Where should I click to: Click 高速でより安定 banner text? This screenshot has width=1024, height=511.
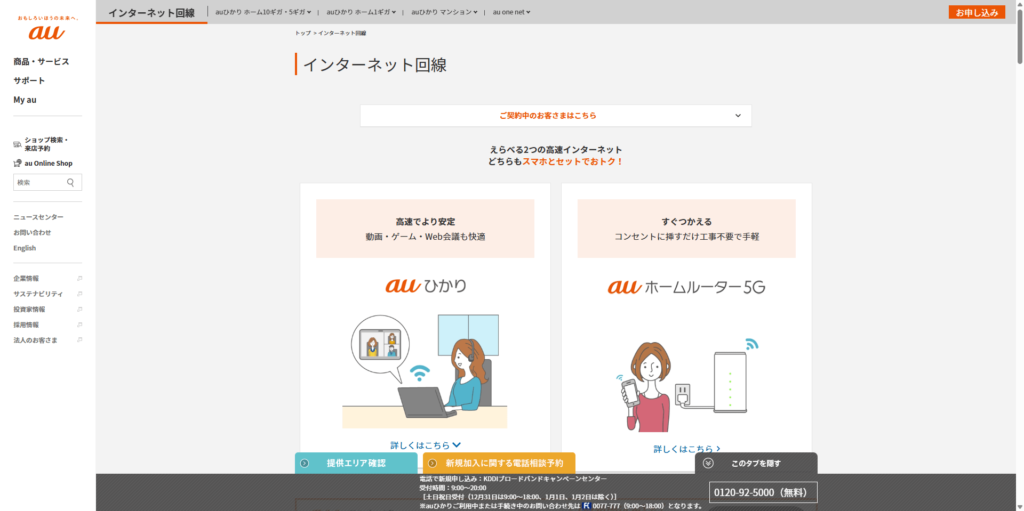pyautogui.click(x=425, y=222)
